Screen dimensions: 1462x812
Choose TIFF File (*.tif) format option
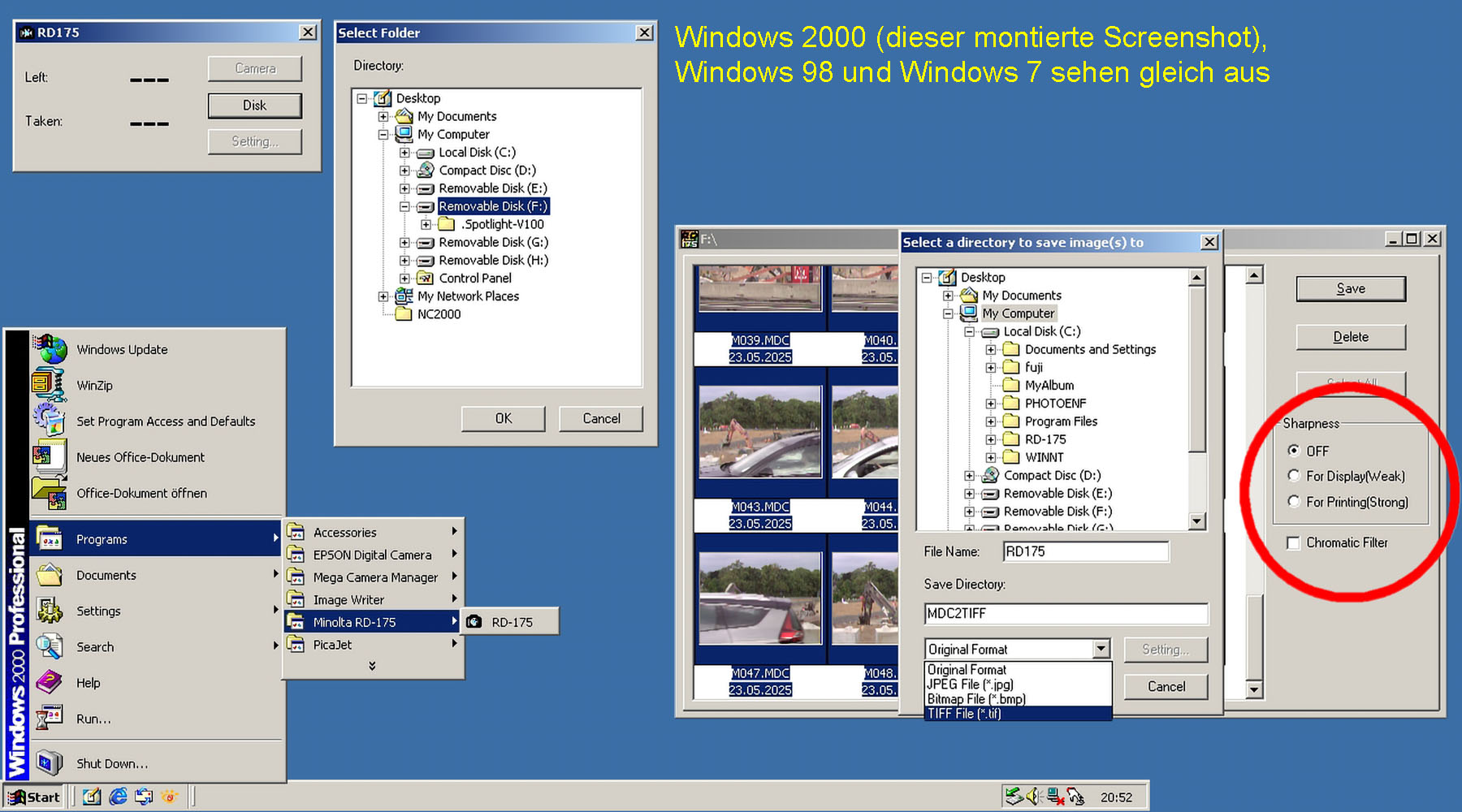tap(1018, 714)
